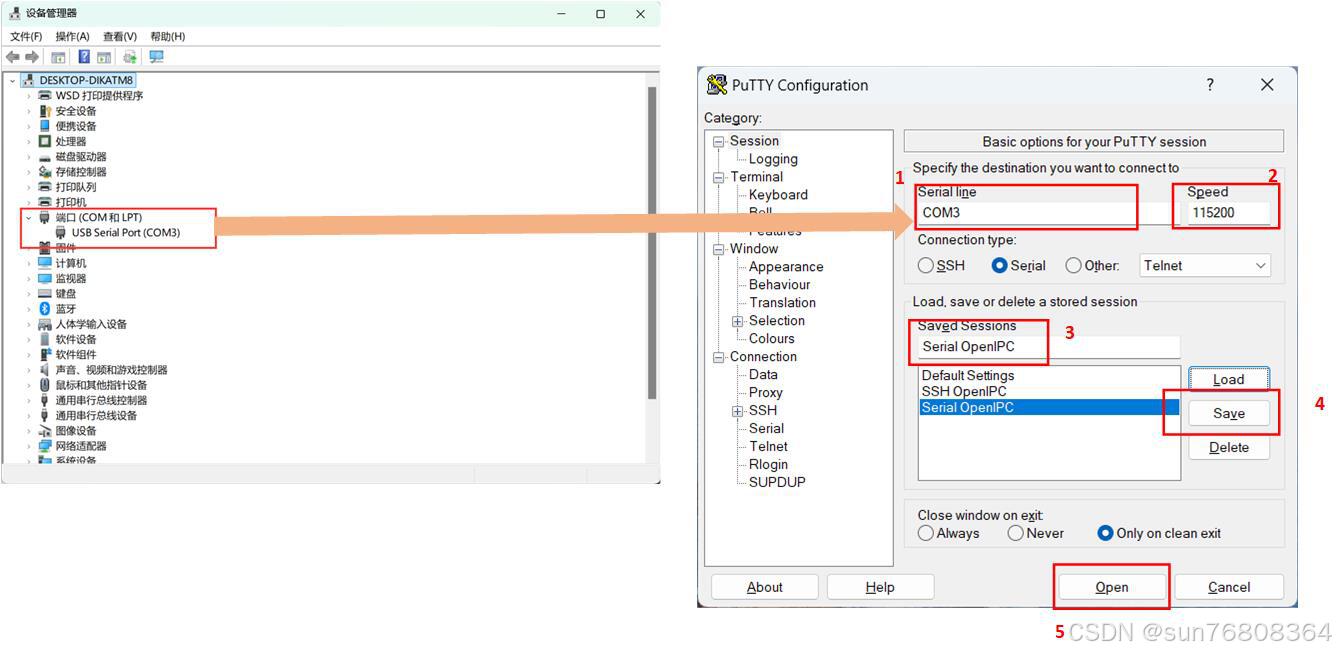Click the 人体学输入设备 HID icon

45,324
